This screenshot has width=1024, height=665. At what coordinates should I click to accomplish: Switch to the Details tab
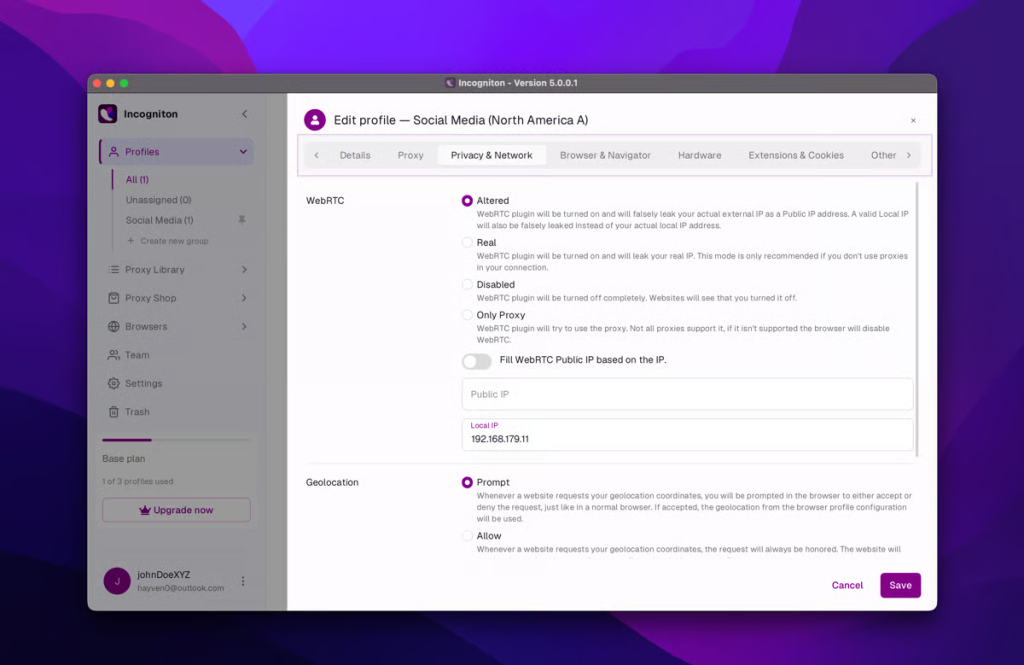coord(355,155)
